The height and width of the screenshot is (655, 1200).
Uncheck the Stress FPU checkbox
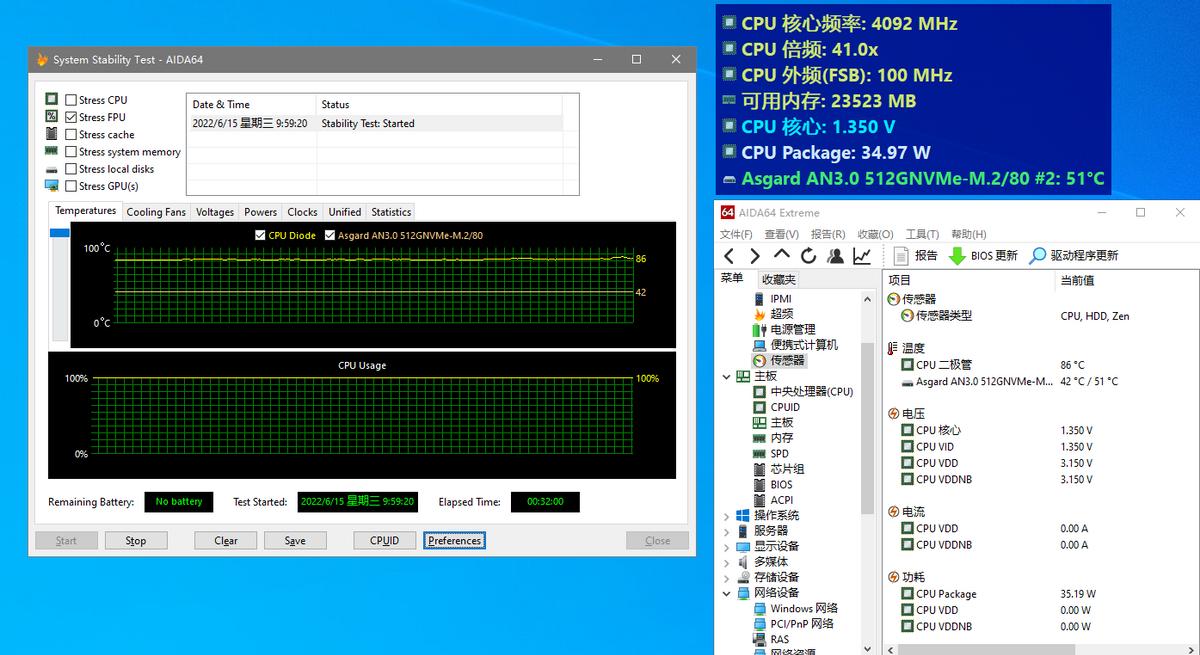pos(71,117)
